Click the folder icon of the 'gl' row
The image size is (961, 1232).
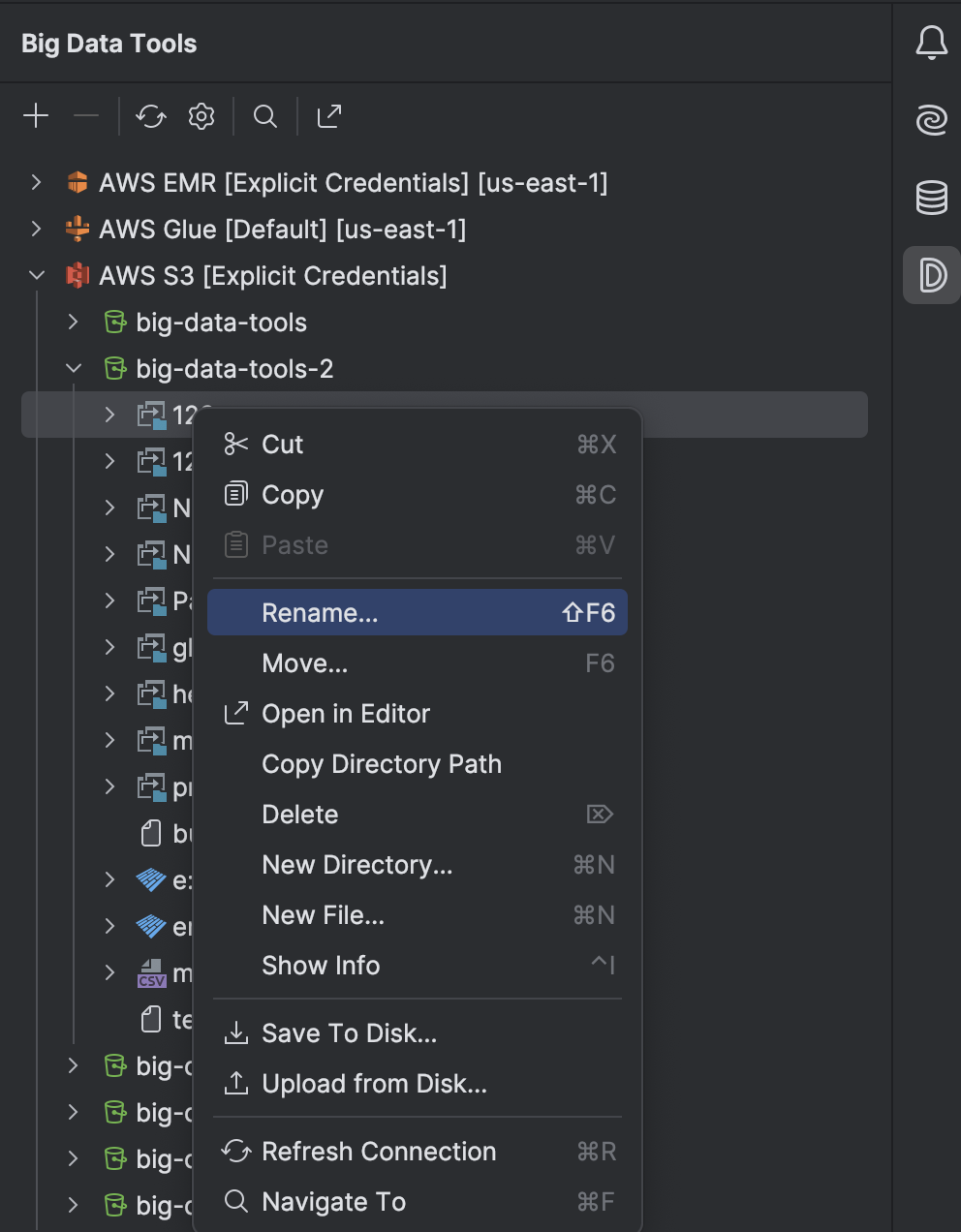pos(152,647)
